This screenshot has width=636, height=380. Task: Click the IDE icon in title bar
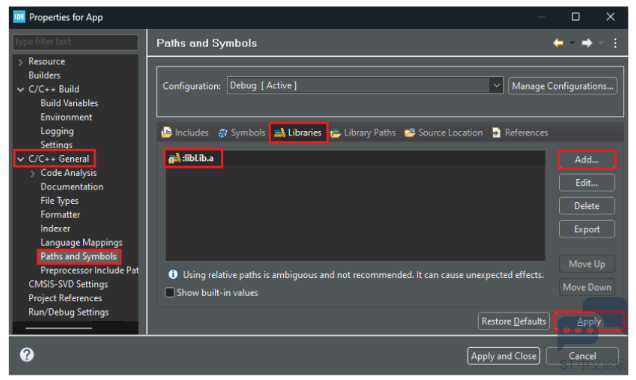pyautogui.click(x=19, y=17)
